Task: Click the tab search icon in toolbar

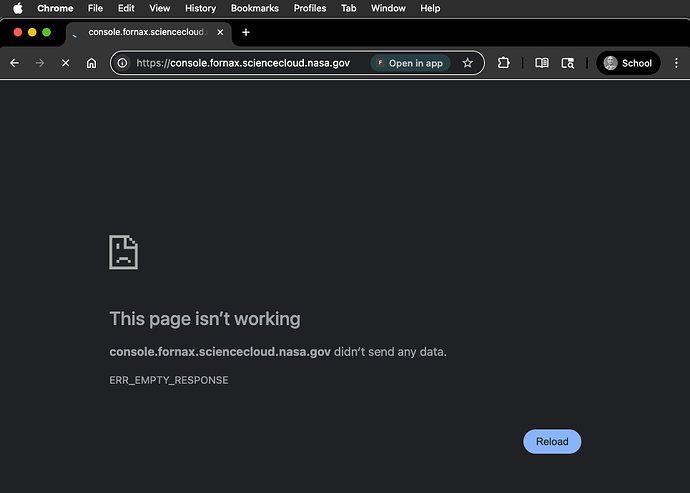Action: click(x=568, y=63)
